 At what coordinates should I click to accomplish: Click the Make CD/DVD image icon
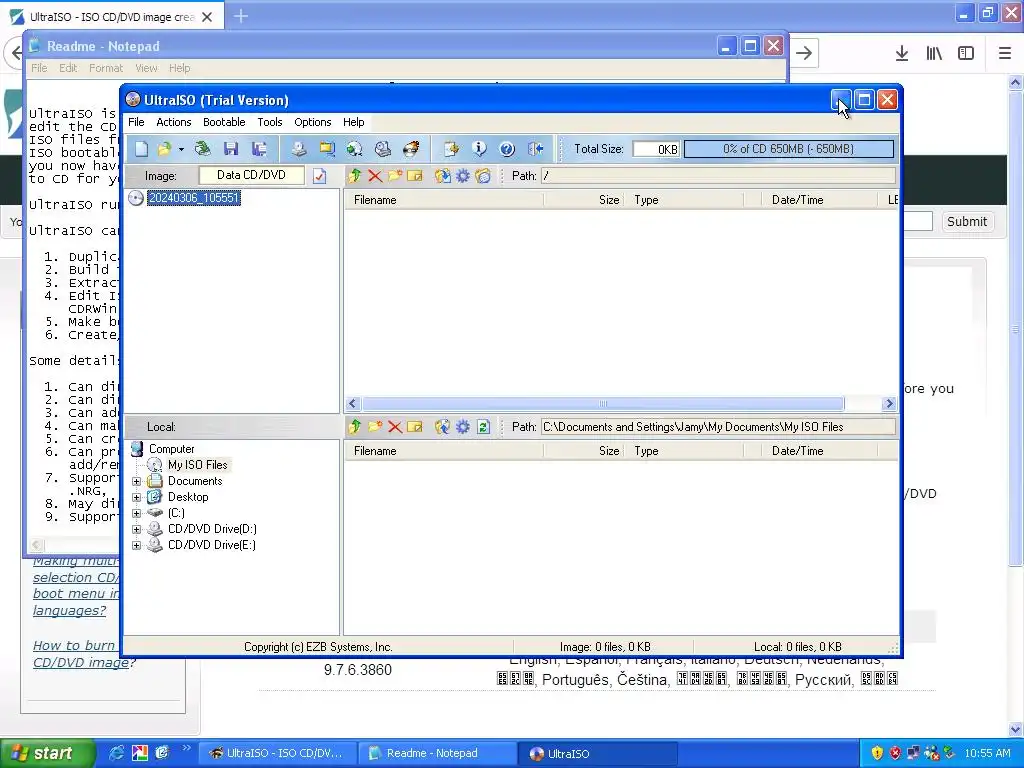298,149
